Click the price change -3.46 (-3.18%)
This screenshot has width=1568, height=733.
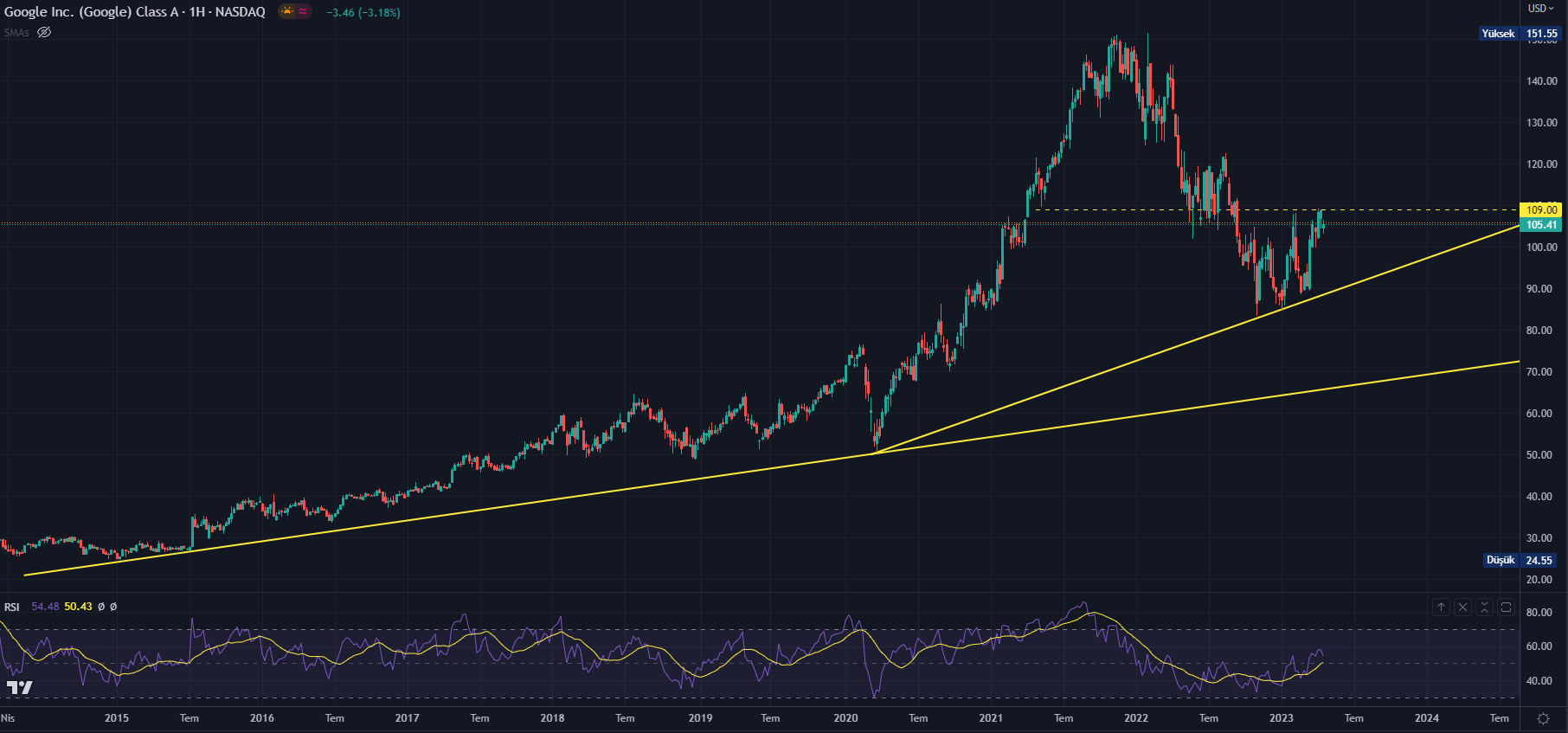(363, 13)
